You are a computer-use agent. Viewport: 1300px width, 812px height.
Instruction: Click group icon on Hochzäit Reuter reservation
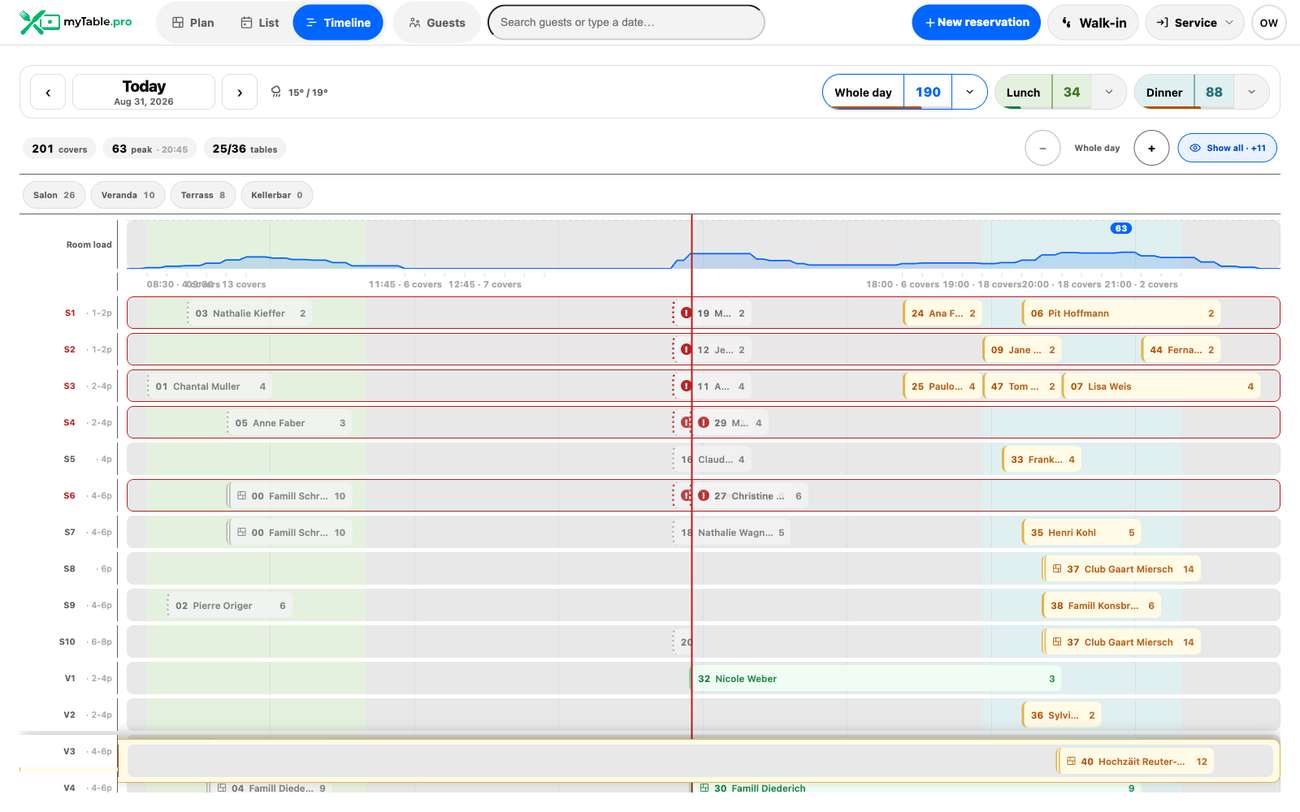coord(1071,761)
